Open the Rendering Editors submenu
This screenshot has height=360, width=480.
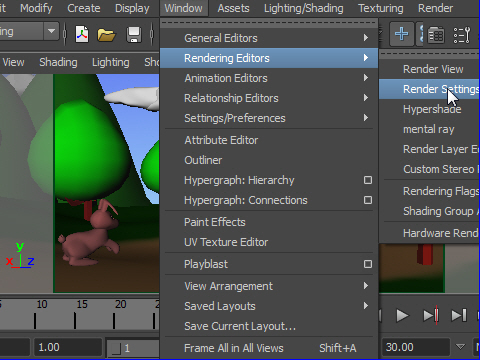pyautogui.click(x=269, y=58)
